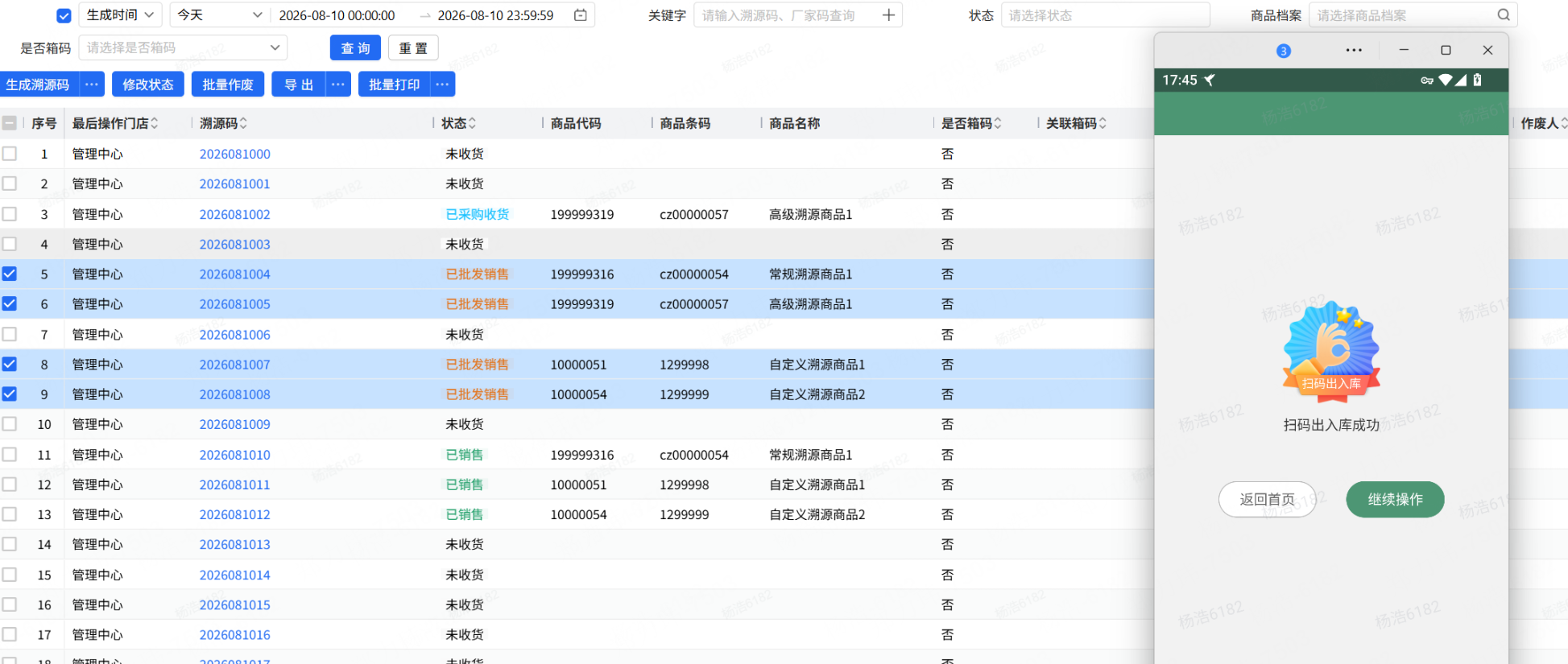
Task: Toggle the 生成时间 filter checkbox
Action: [64, 15]
